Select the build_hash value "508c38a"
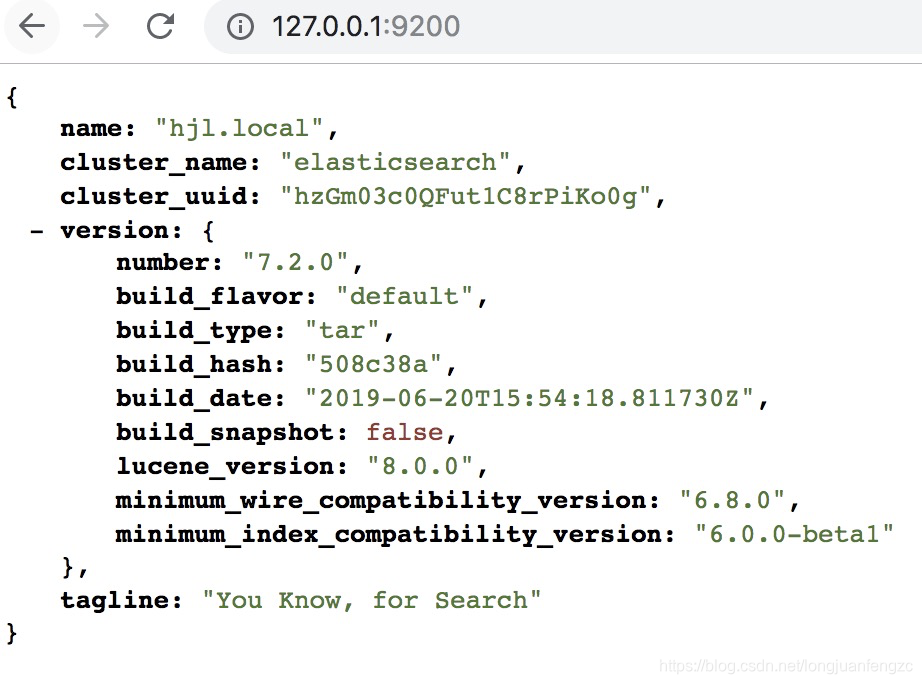 click(373, 365)
